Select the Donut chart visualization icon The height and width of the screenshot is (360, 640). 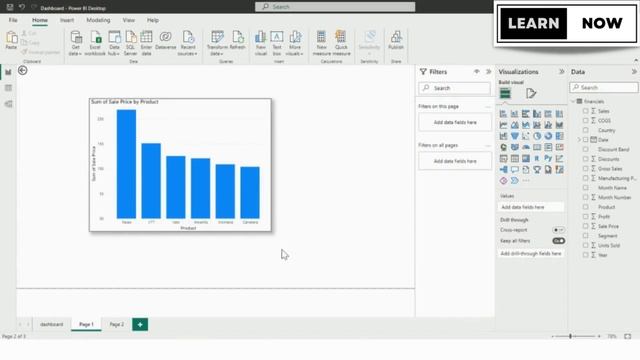coord(548,136)
